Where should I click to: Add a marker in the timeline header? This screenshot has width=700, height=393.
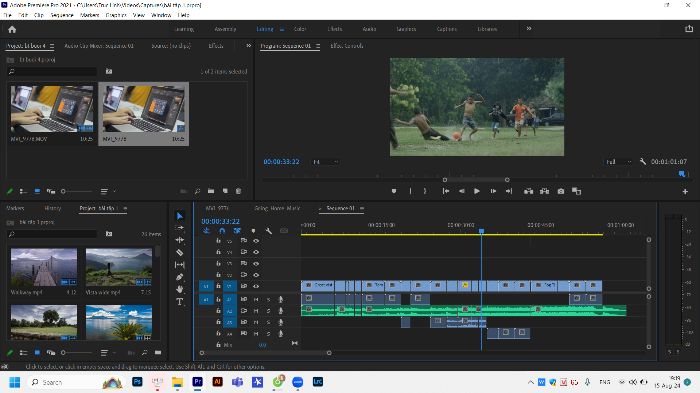[x=253, y=231]
